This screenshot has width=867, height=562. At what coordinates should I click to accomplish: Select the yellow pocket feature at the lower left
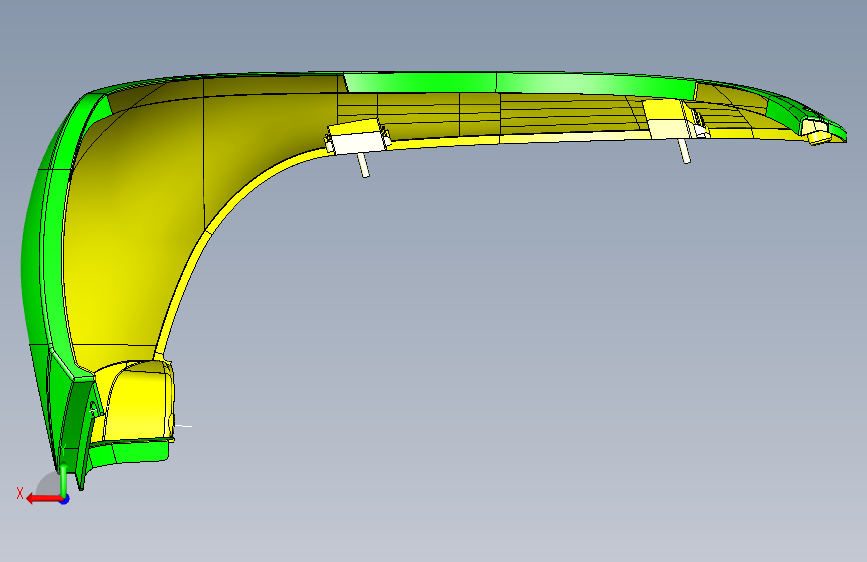(137, 402)
